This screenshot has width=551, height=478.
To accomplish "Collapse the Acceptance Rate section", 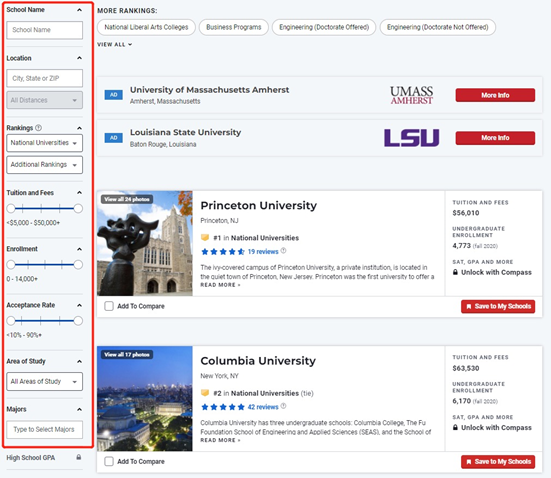I will [79, 305].
